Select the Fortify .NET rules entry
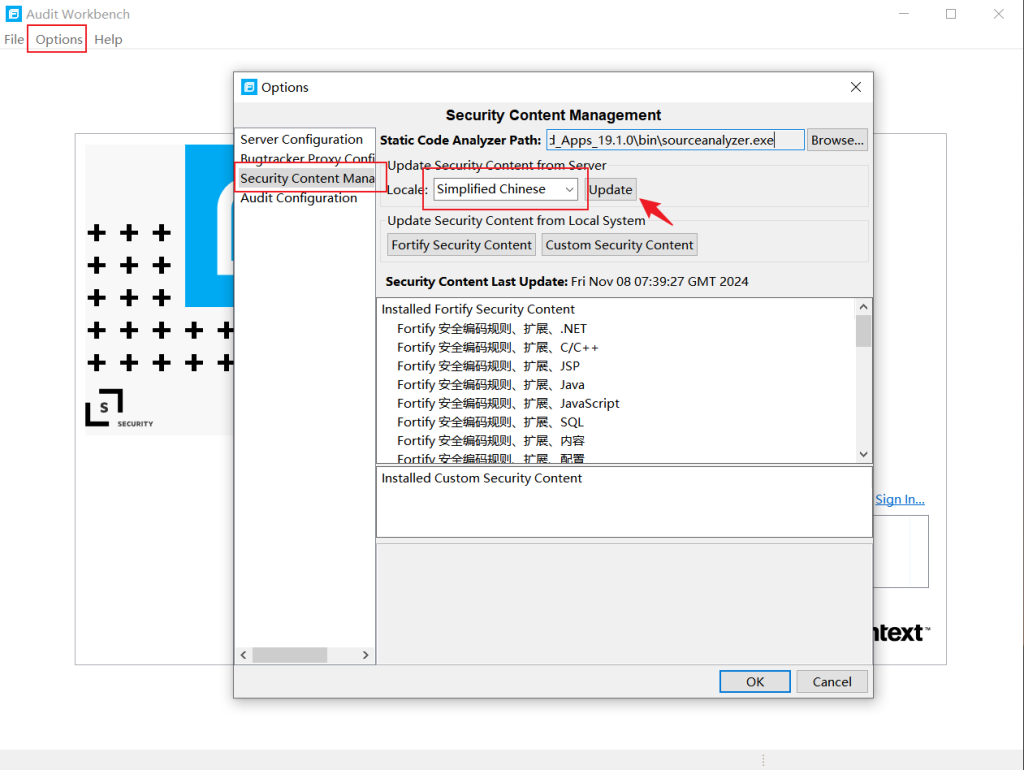 492,329
